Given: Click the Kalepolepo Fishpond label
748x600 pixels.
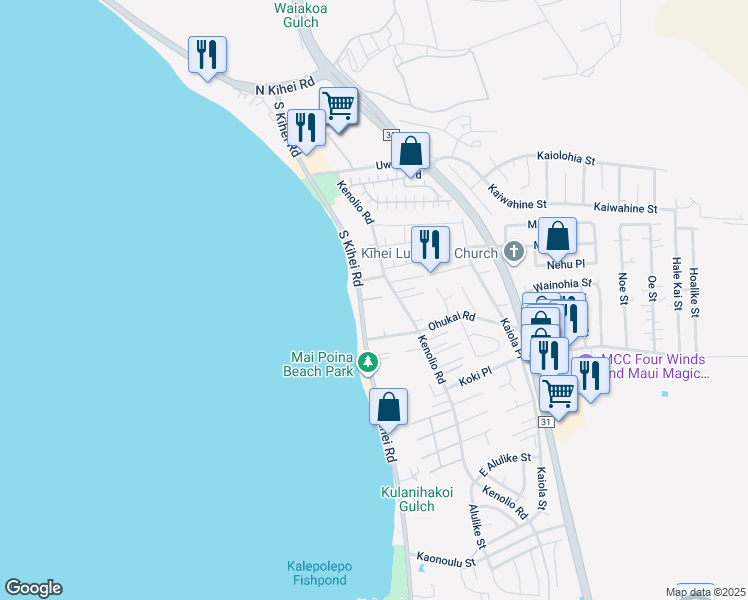Looking at the screenshot, I should (320, 573).
